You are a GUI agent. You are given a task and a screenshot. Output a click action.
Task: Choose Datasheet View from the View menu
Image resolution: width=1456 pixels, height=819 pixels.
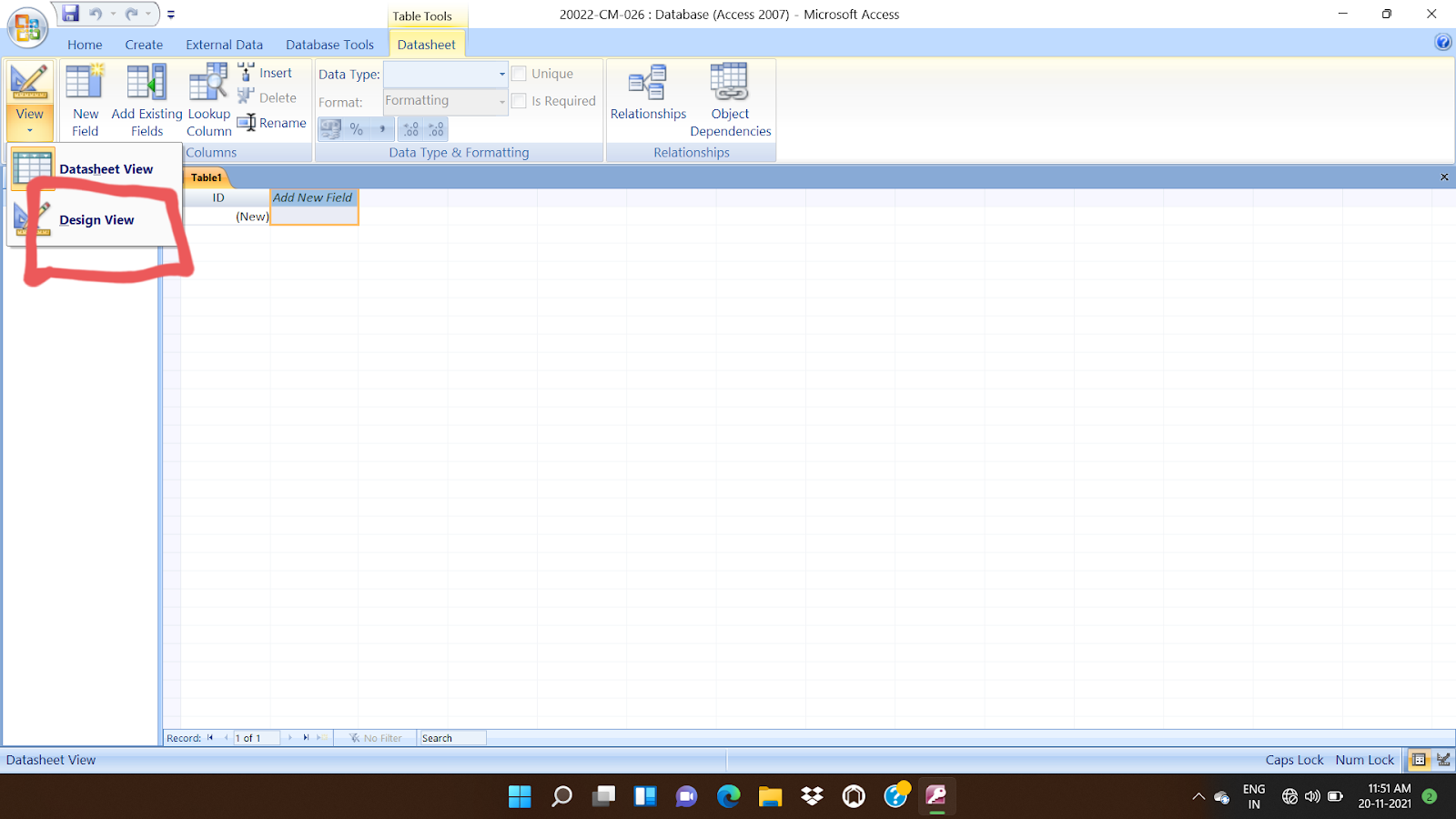pos(95,168)
